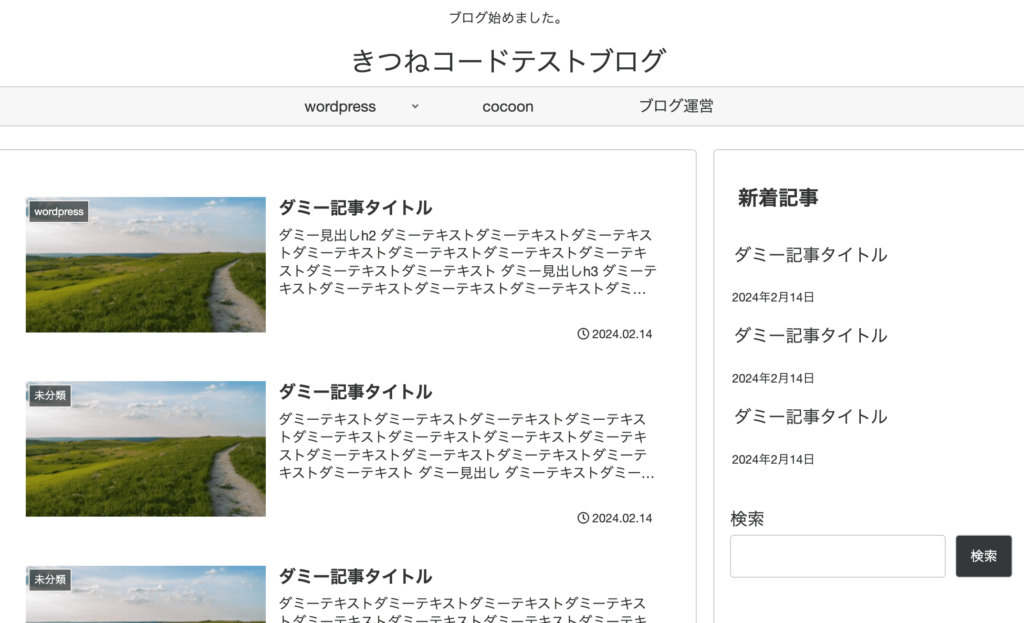Open the wordpress navigation menu item
The width and height of the screenshot is (1024, 623).
pos(340,106)
